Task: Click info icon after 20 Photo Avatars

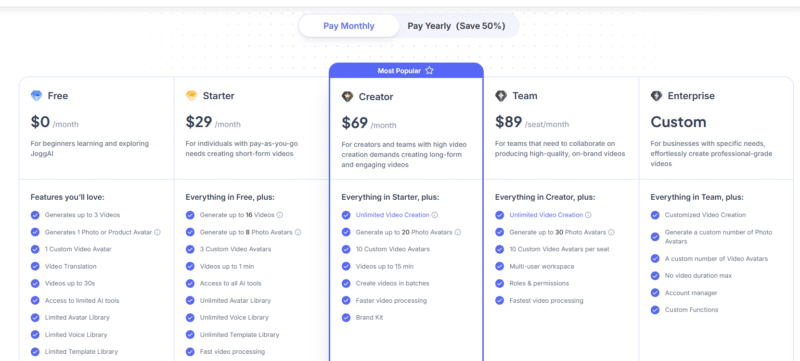Action: (x=458, y=232)
